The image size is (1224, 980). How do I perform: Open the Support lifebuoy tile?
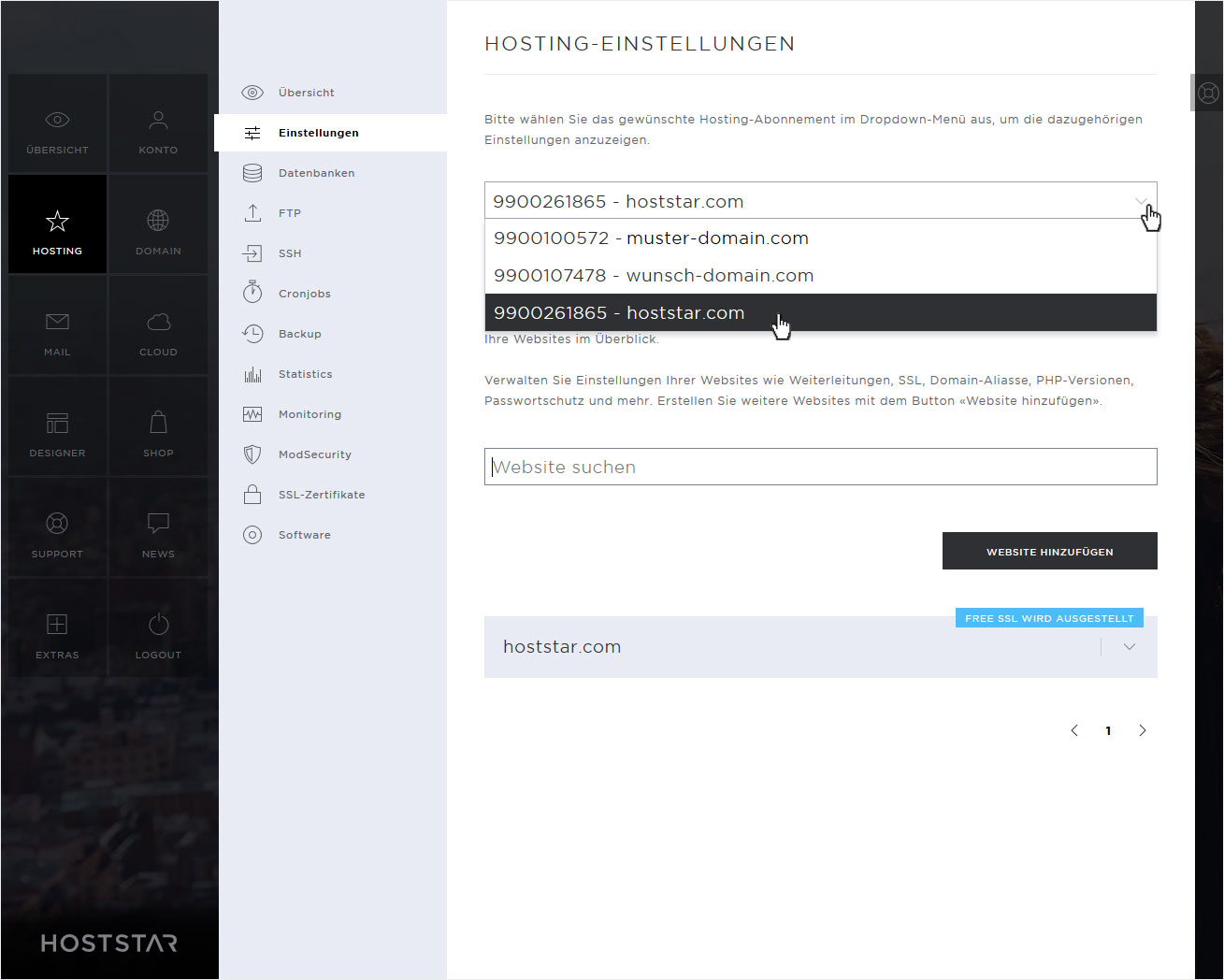(x=57, y=527)
